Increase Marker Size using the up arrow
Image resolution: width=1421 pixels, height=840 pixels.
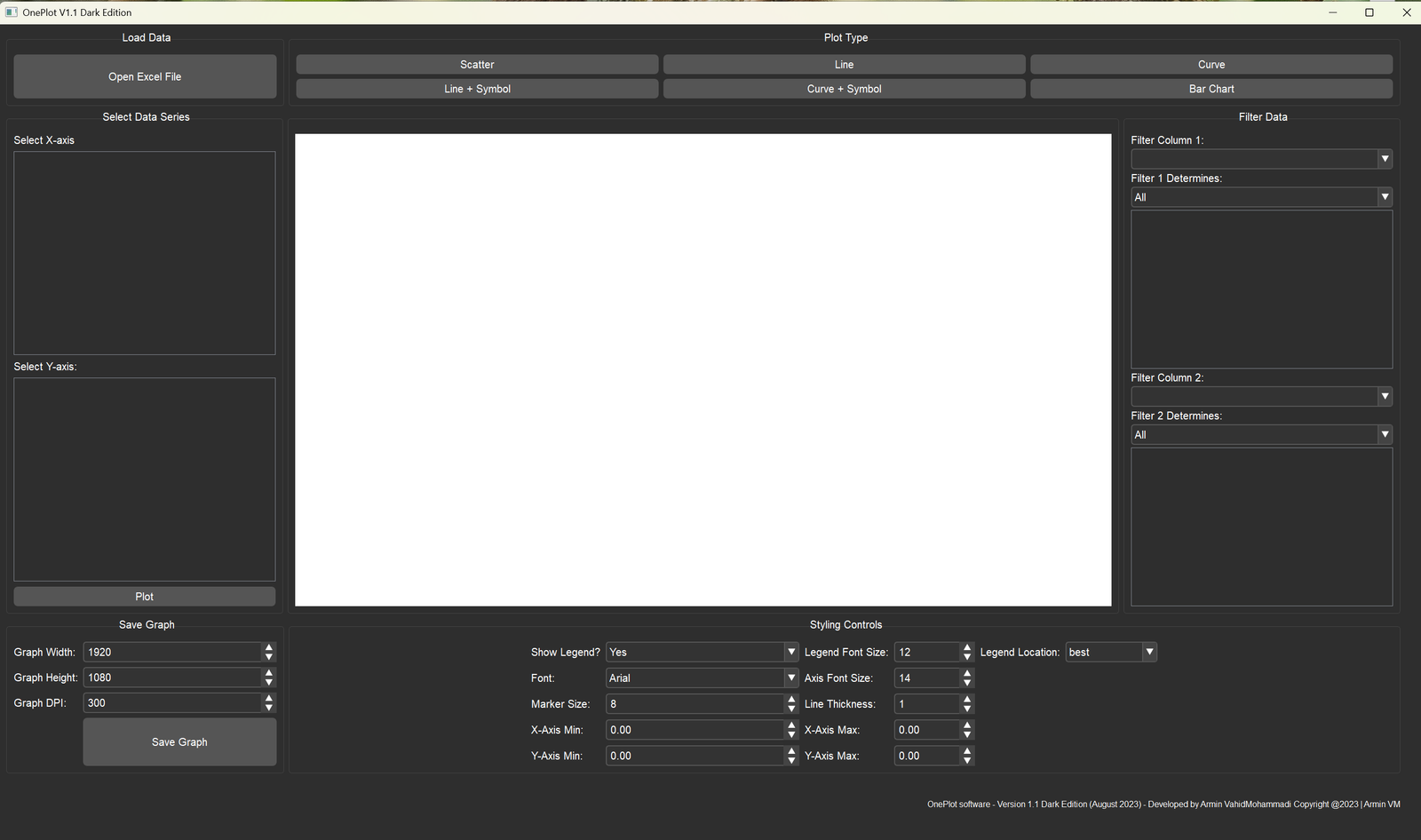(x=790, y=699)
